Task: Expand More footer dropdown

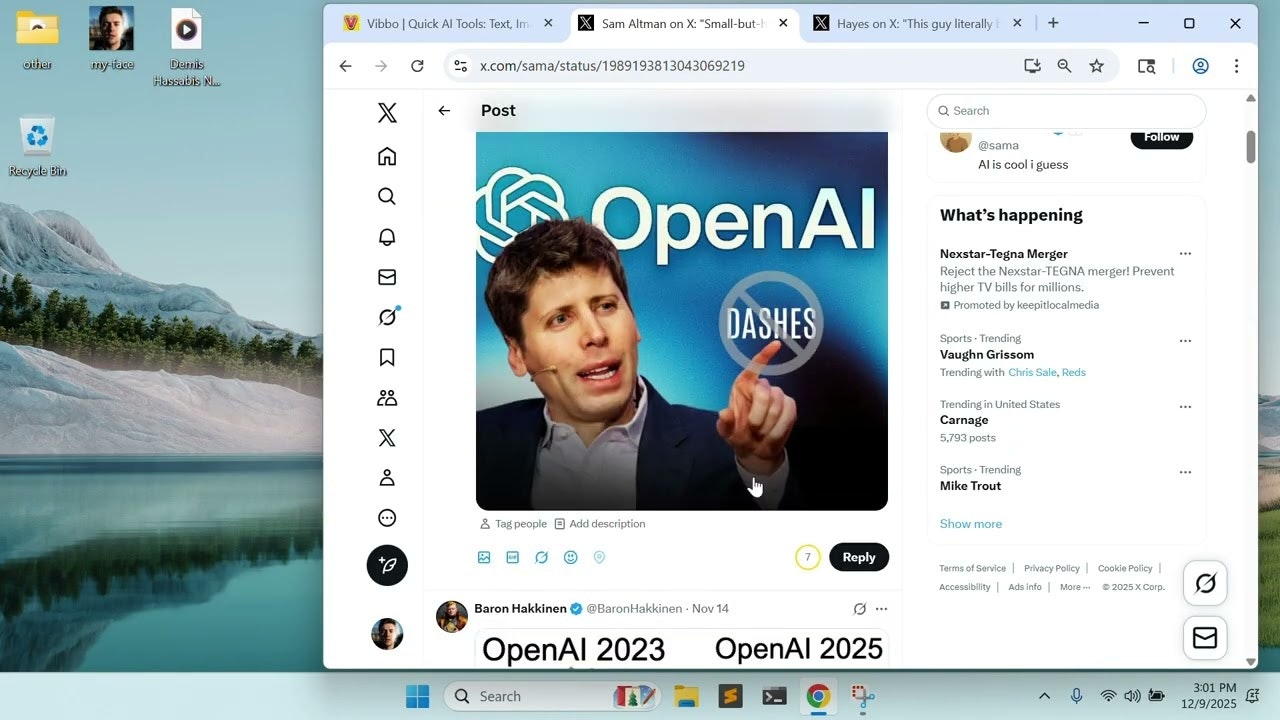Action: click(x=1075, y=587)
